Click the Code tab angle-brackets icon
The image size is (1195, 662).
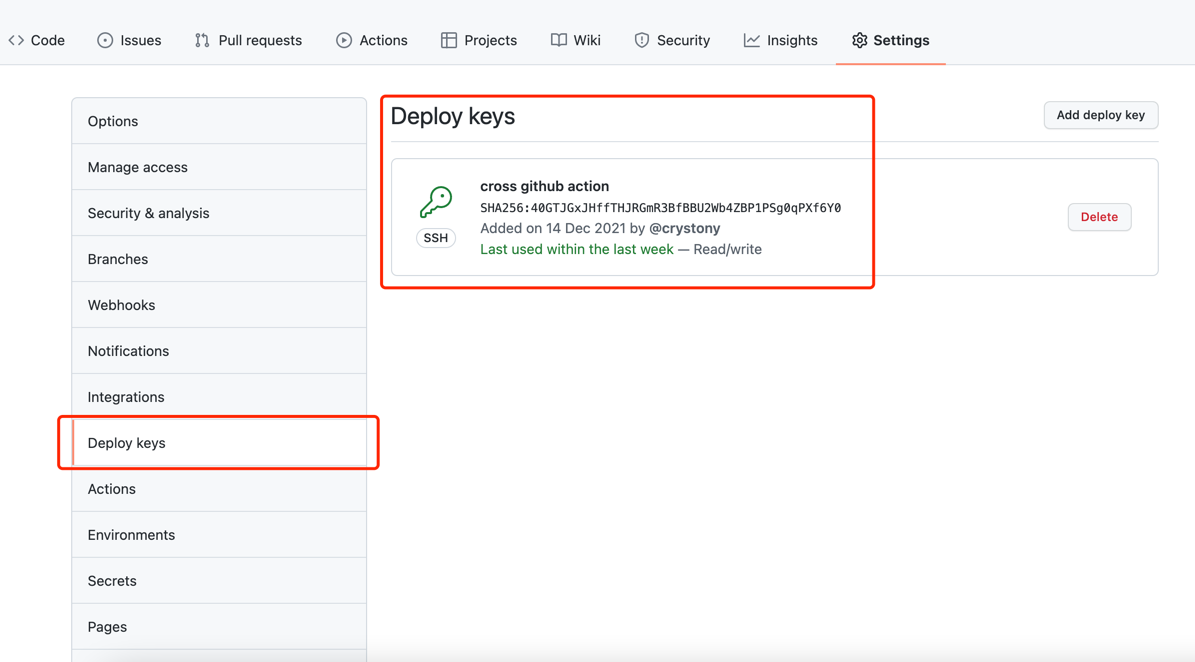pos(17,40)
